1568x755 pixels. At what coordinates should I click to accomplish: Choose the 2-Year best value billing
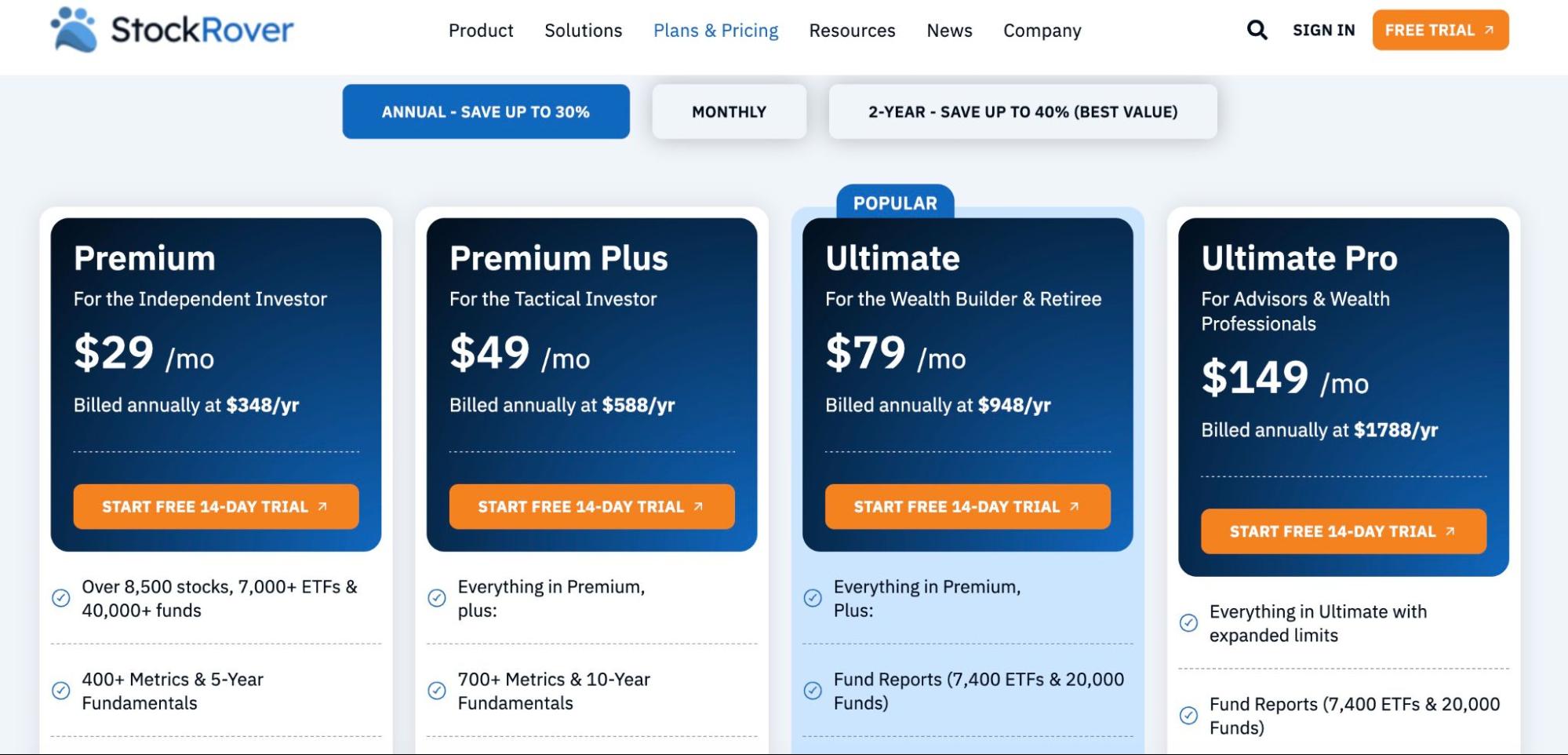1023,111
